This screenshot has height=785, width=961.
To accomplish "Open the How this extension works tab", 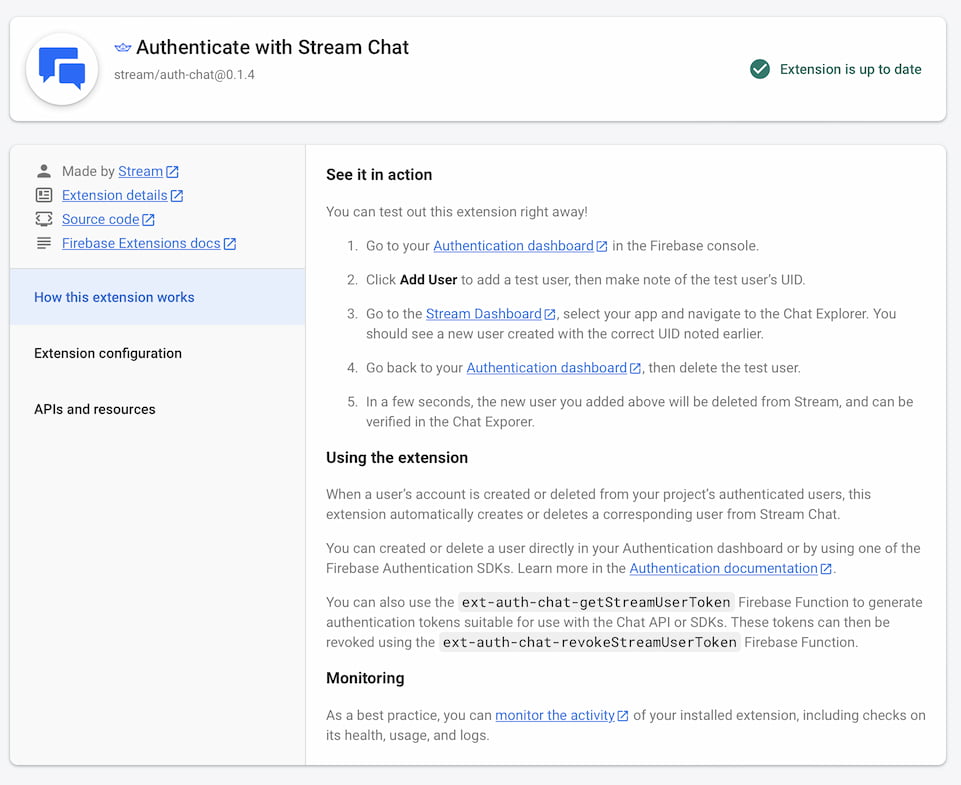I will tap(158, 297).
